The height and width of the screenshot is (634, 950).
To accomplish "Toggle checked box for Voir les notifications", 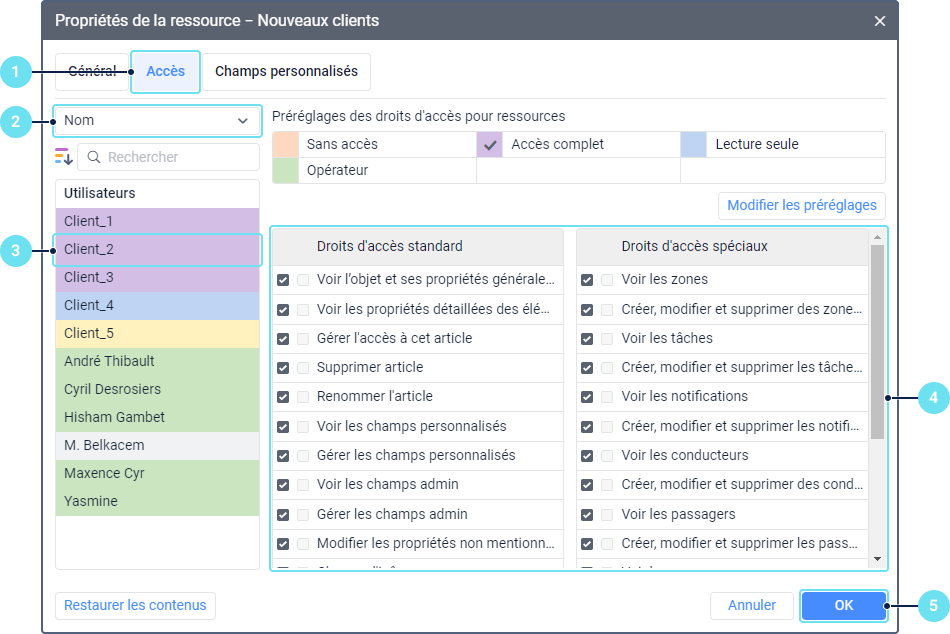I will pos(587,397).
